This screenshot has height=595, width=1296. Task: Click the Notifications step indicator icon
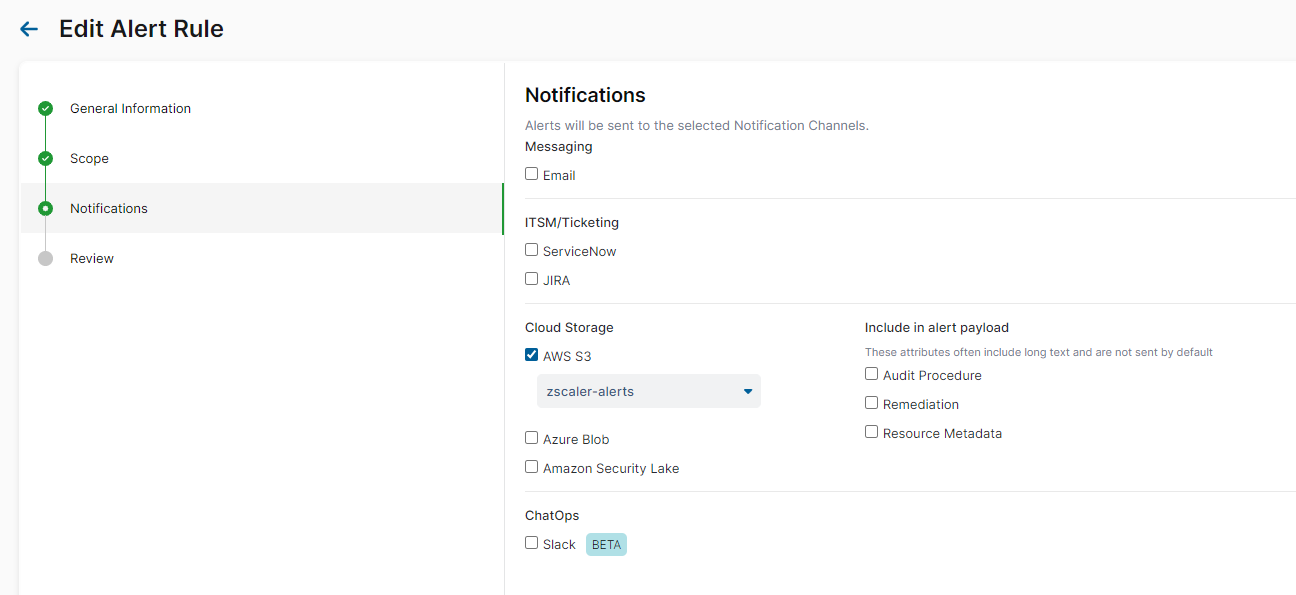point(45,208)
